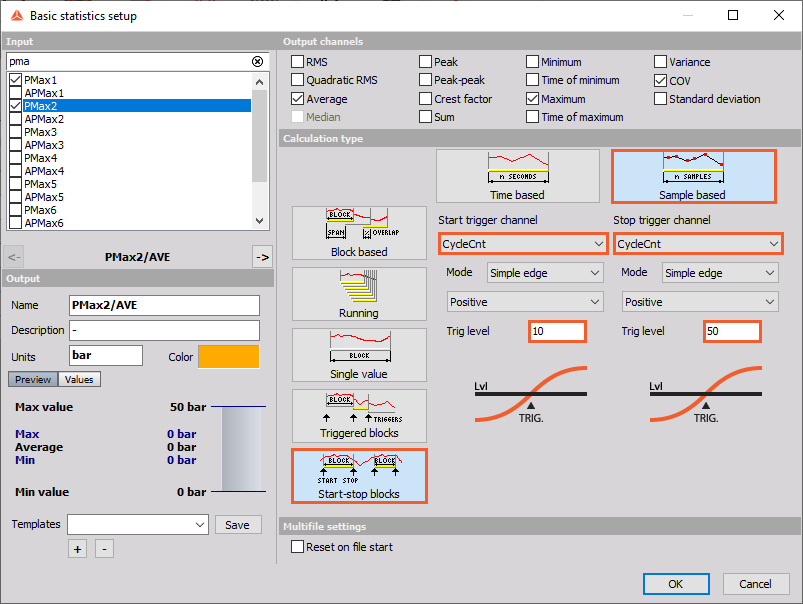Select Start-stop blocks calculation
Screen dimensions: 803x604
[359, 476]
